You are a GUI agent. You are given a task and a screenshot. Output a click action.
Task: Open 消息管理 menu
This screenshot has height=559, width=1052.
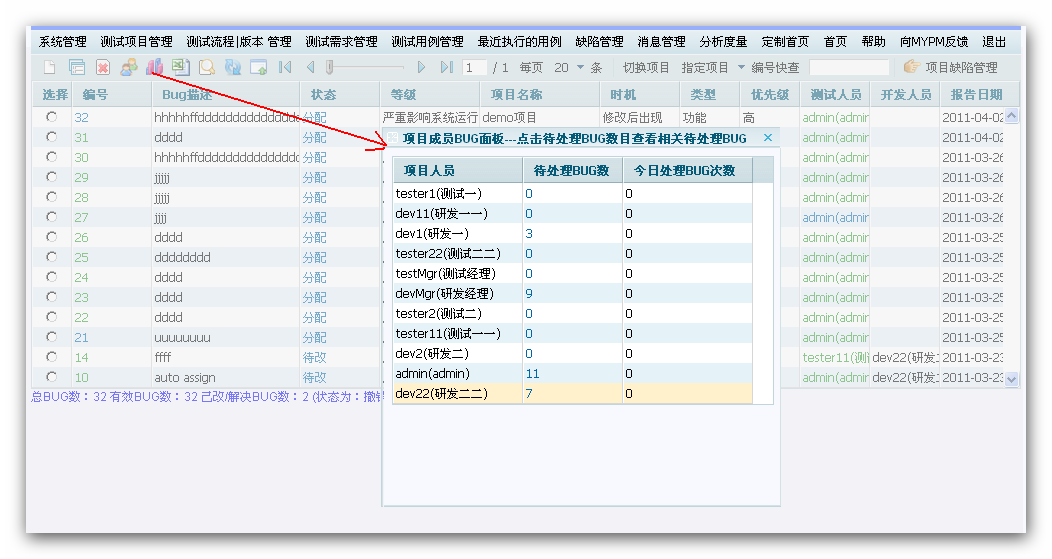[662, 42]
